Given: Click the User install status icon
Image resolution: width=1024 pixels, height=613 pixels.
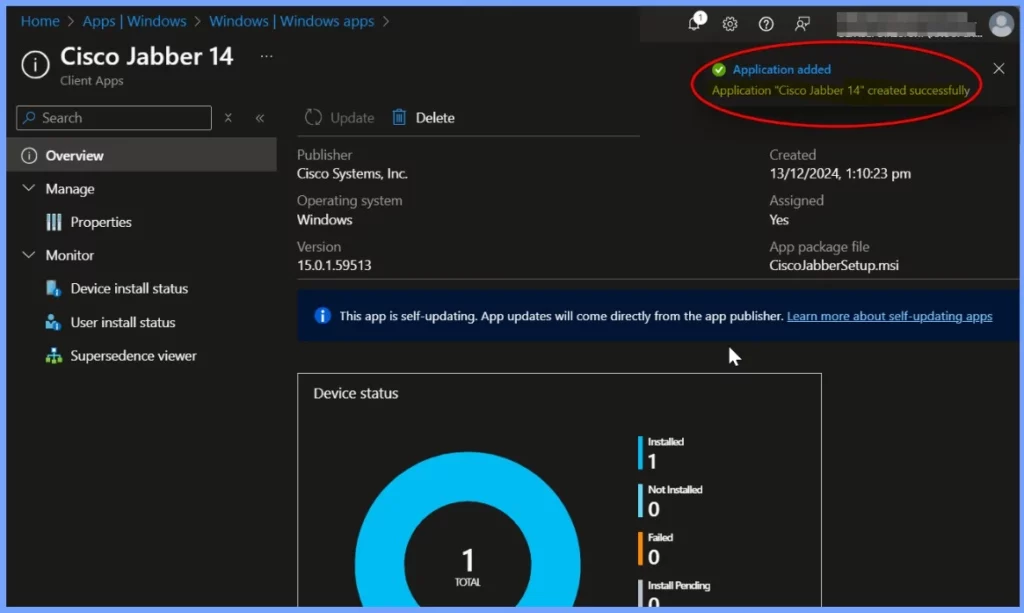Looking at the screenshot, I should click(54, 322).
